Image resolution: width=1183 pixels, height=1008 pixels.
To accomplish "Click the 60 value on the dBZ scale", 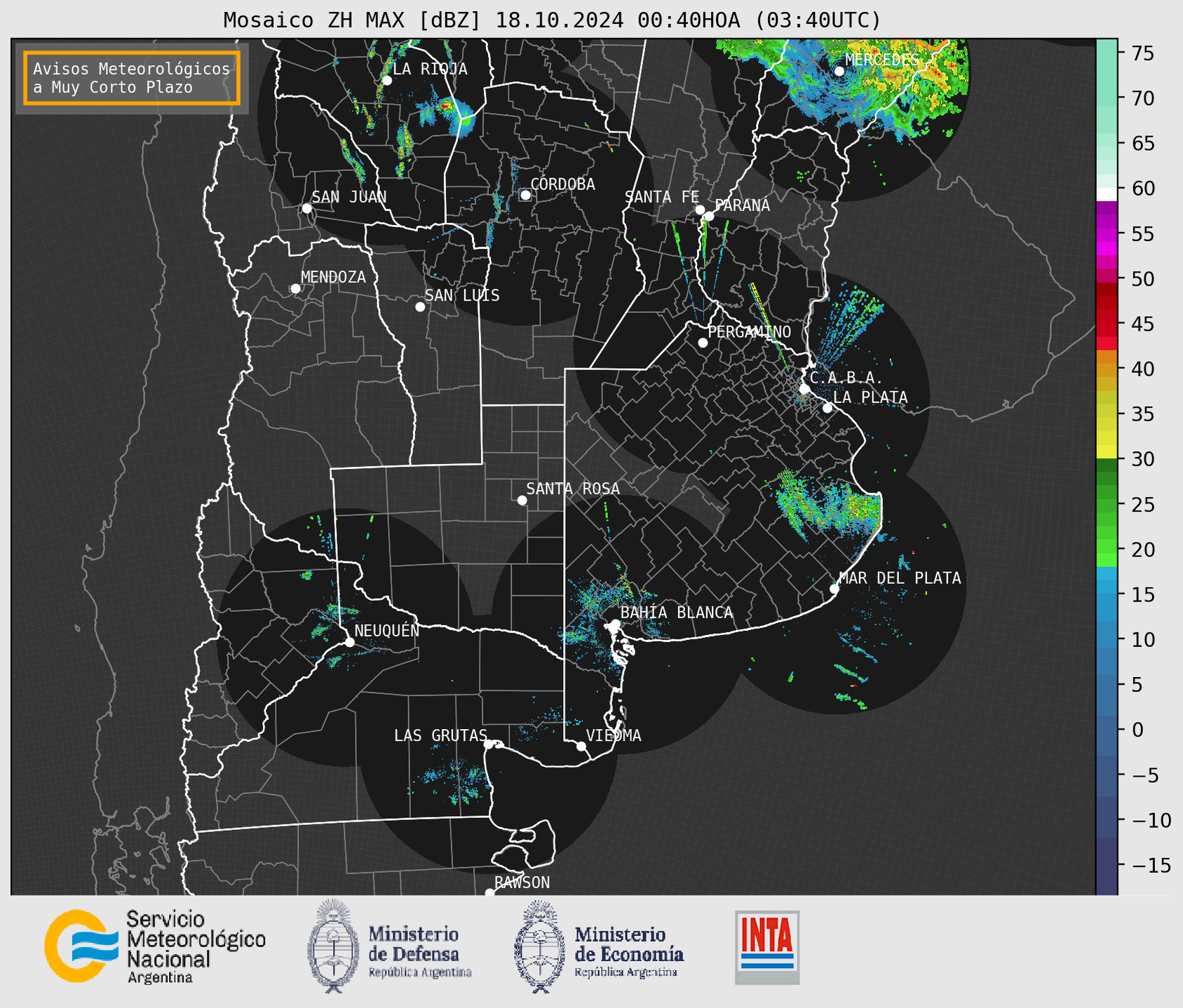I will tap(1142, 189).
